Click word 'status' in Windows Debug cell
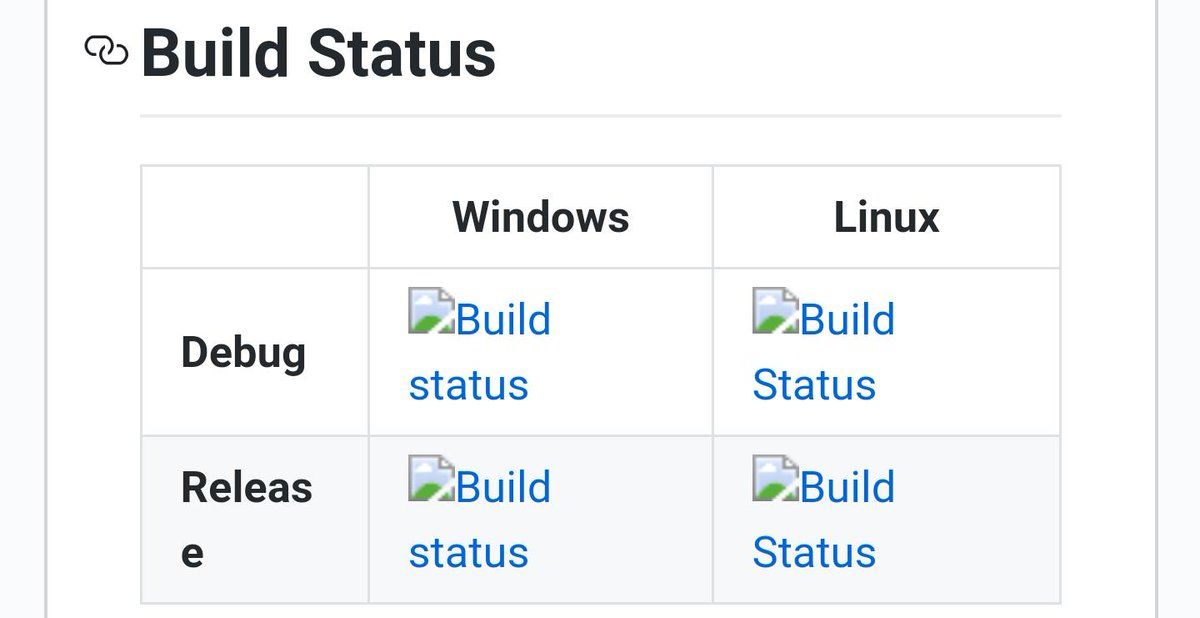 469,386
